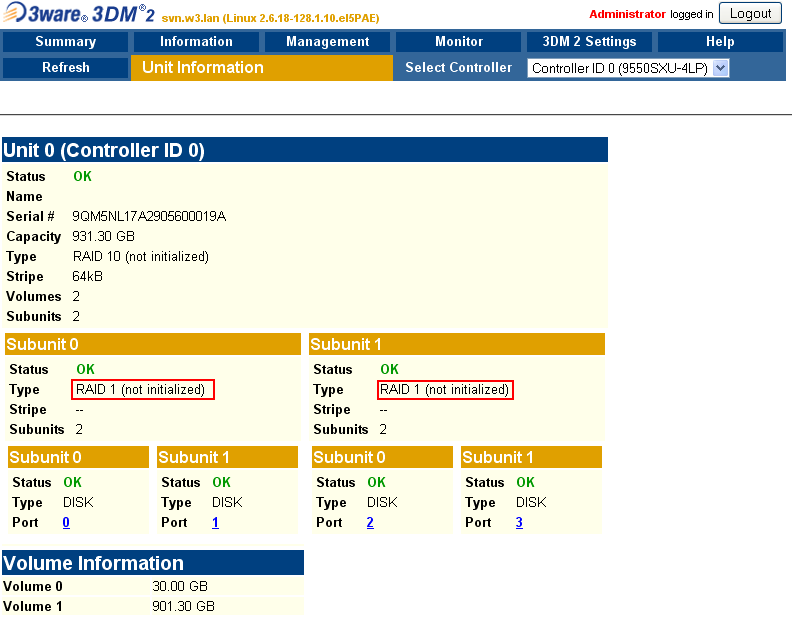Open the 3DM 2 Settings menu
Viewport: 792px width, 624px height.
coord(589,42)
